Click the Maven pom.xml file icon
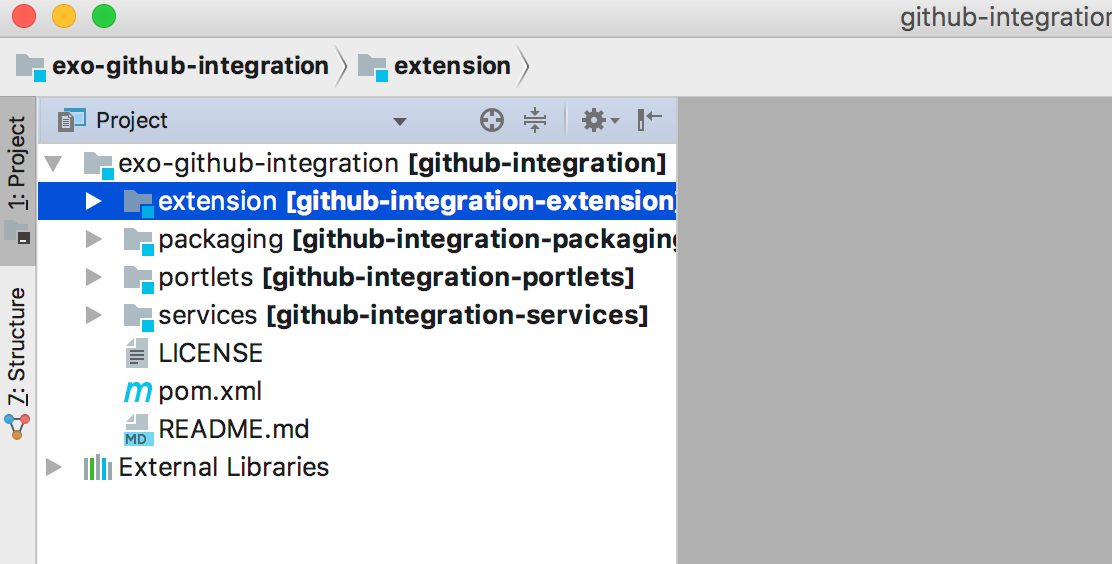Viewport: 1112px width, 564px height. [138, 392]
